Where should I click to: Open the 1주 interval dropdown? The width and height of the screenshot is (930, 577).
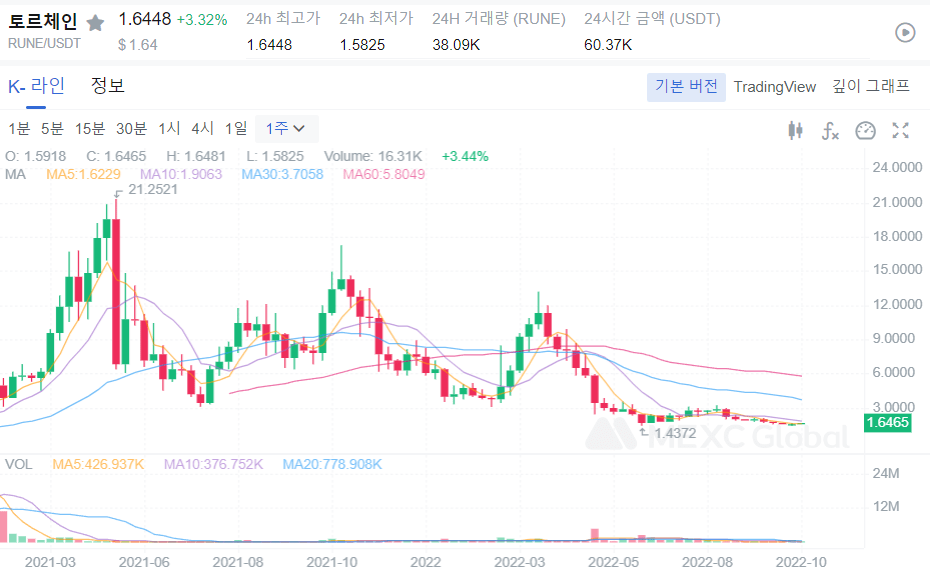coord(286,129)
